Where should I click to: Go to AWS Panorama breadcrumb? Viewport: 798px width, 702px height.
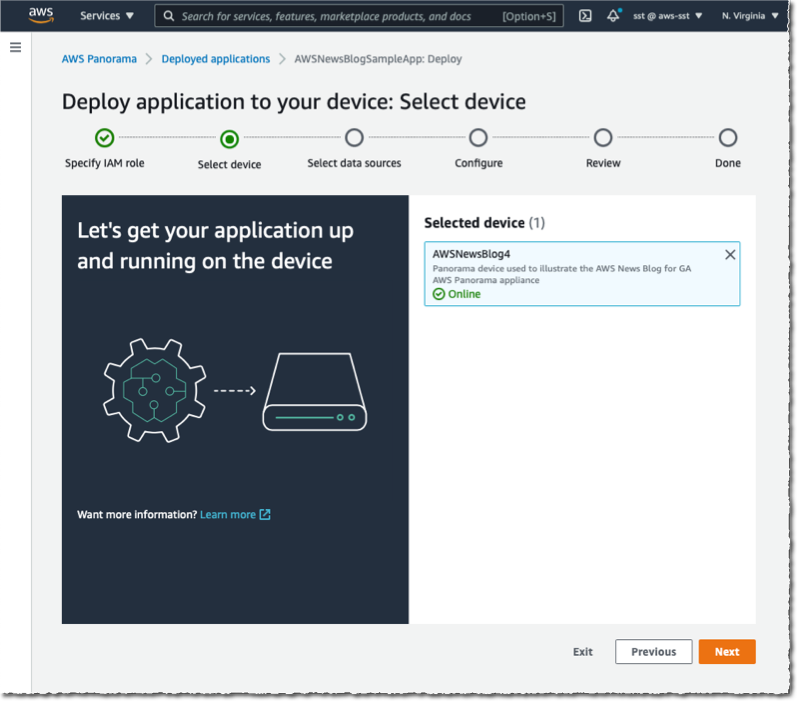pyautogui.click(x=99, y=59)
